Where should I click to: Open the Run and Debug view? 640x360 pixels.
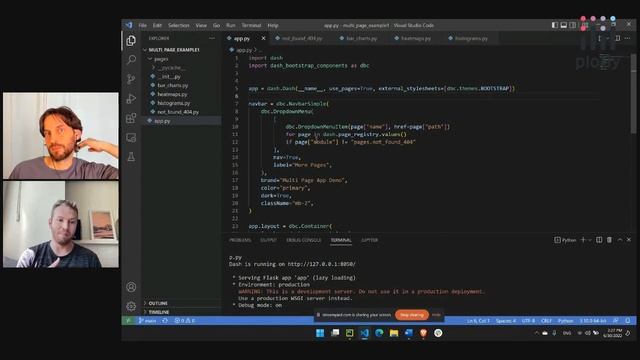[x=131, y=98]
